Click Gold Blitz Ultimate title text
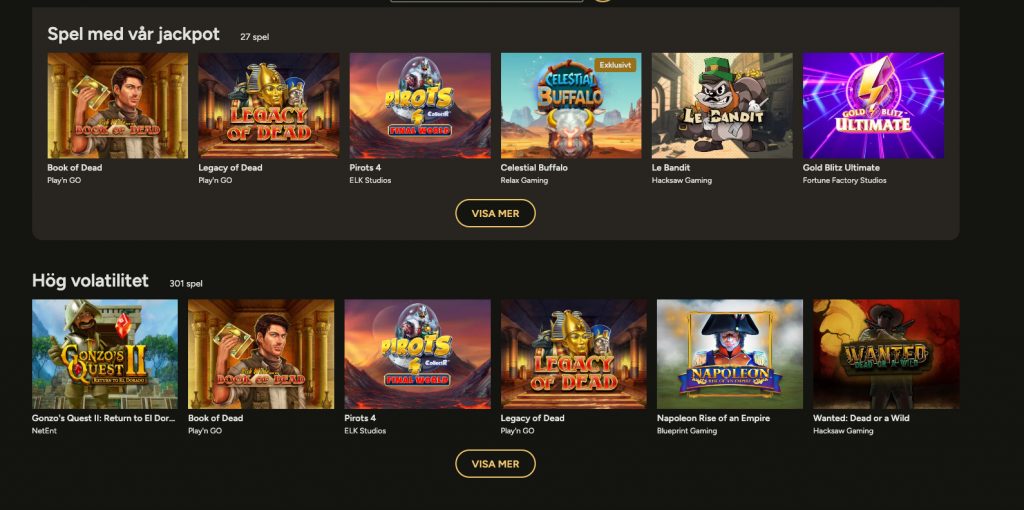1024x510 pixels. [x=841, y=168]
